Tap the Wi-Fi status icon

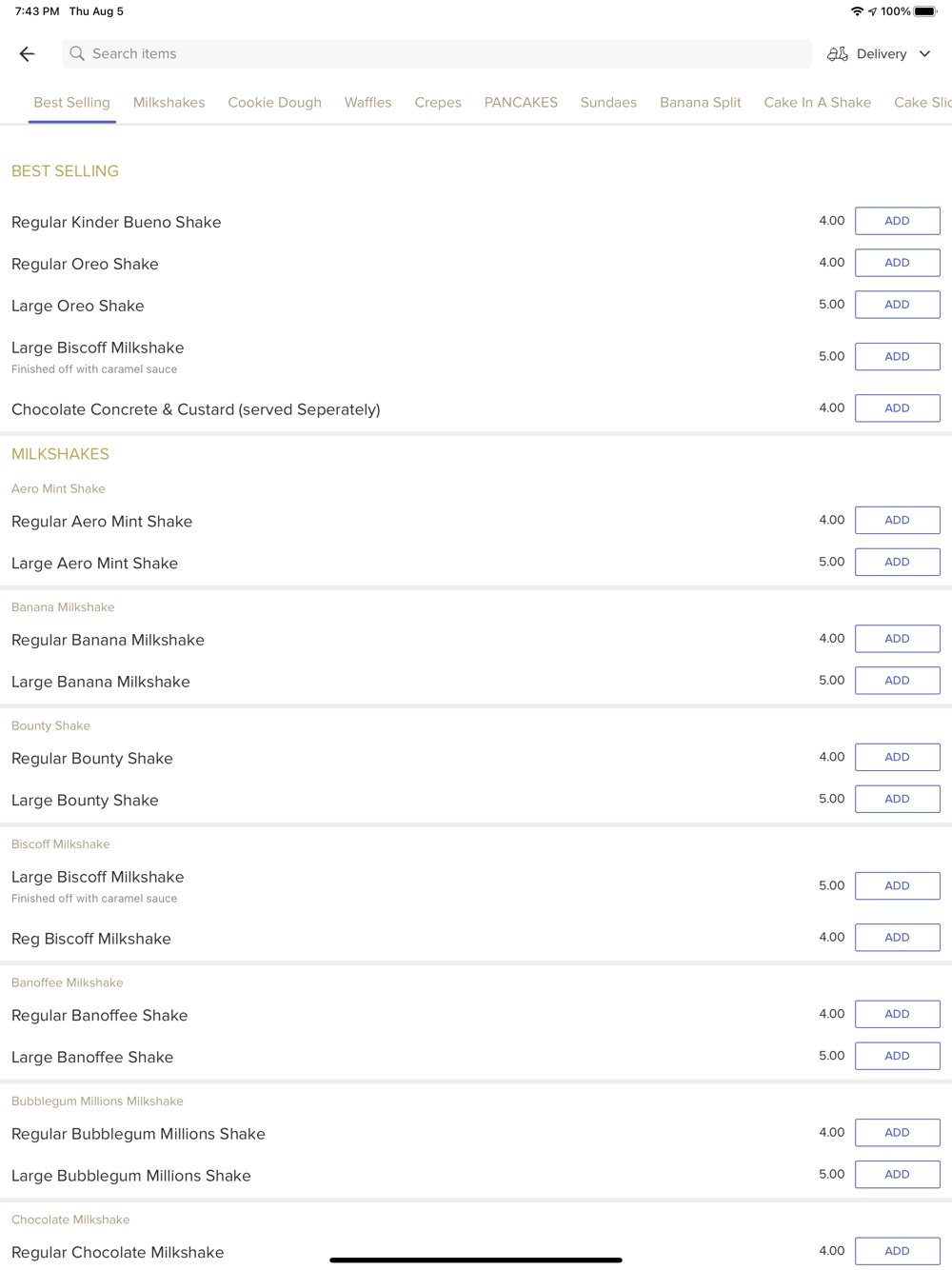[857, 11]
